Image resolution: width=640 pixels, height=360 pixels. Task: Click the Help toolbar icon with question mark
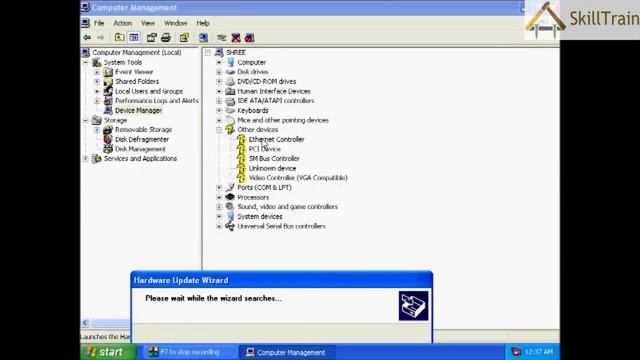click(184, 38)
